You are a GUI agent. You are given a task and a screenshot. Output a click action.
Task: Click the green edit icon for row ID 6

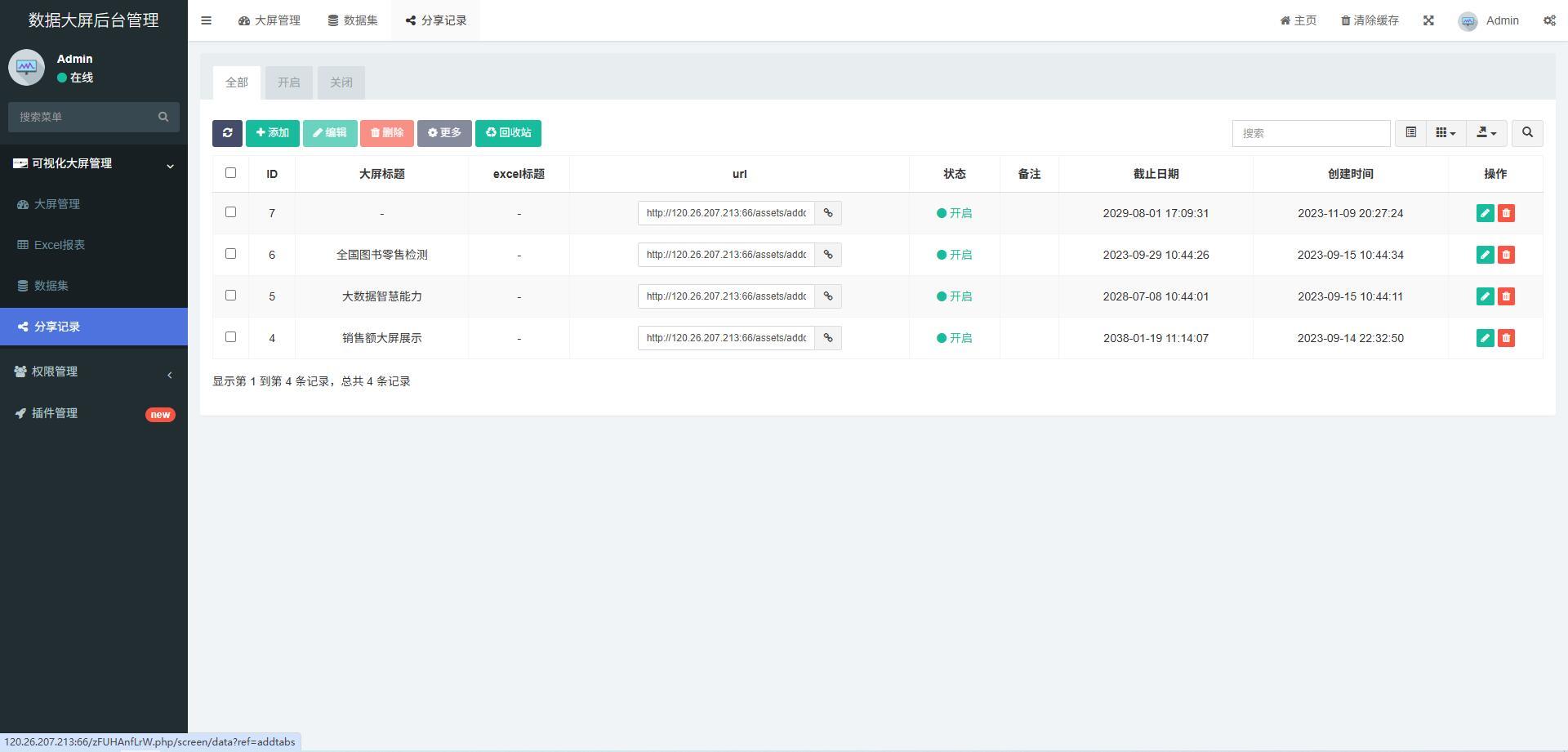1485,255
